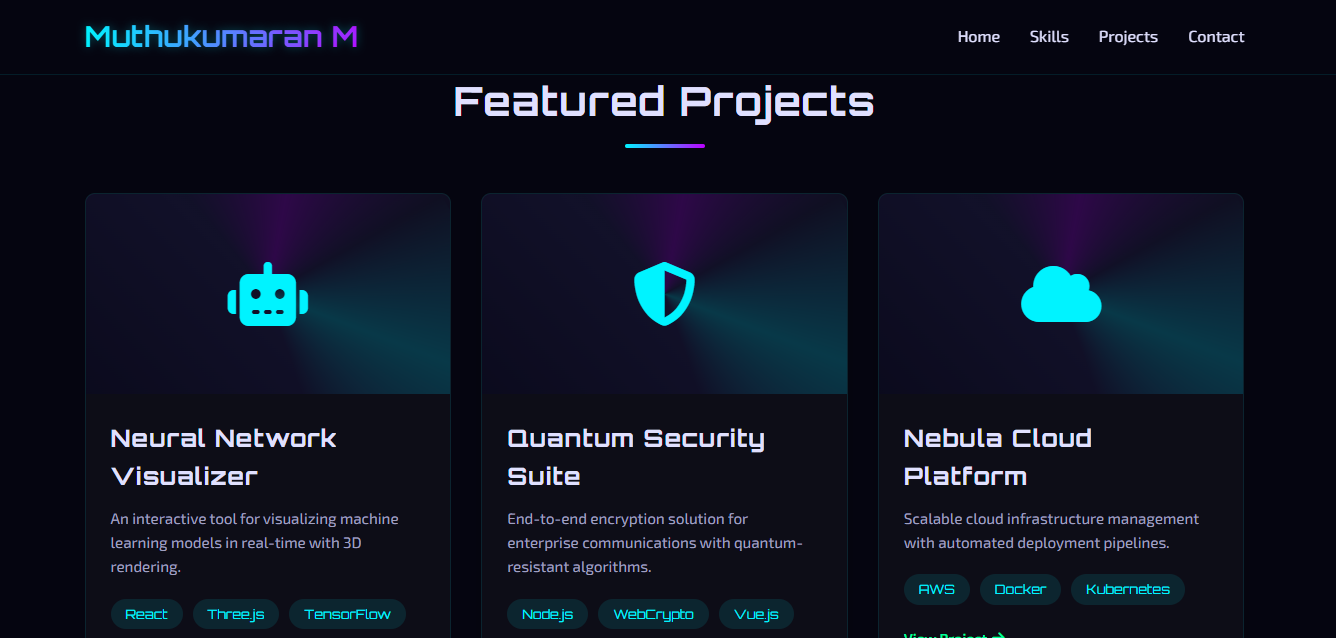This screenshot has width=1336, height=638.
Task: Click the shield icon on Quantum Security card
Action: [664, 295]
